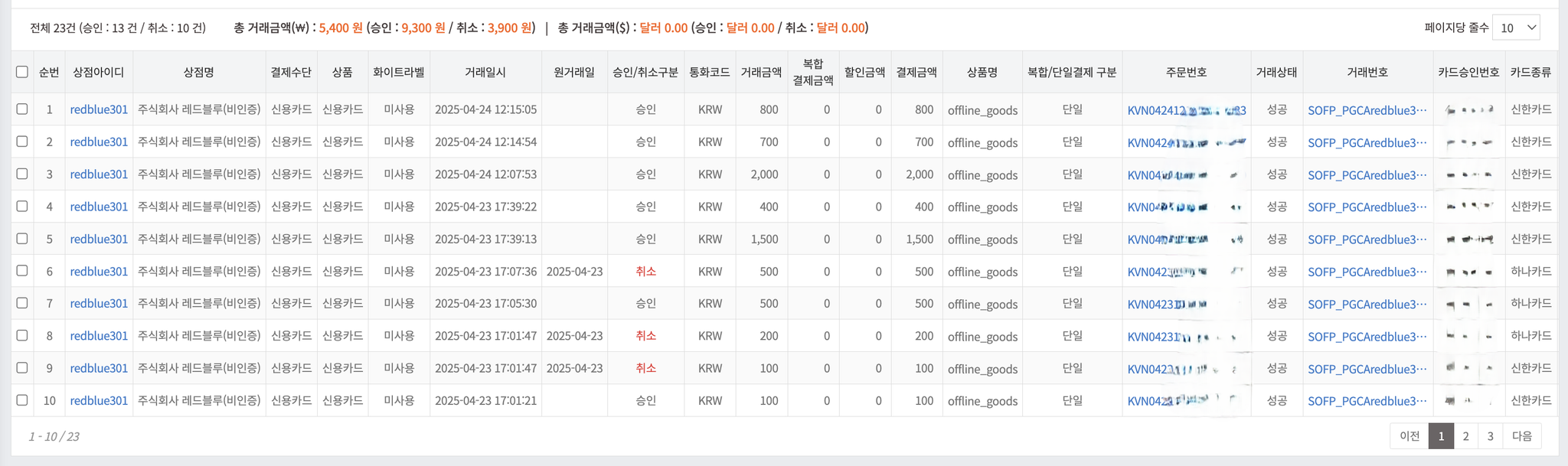The width and height of the screenshot is (1568, 466).
Task: Select the 할인금액 column header
Action: 865,72
